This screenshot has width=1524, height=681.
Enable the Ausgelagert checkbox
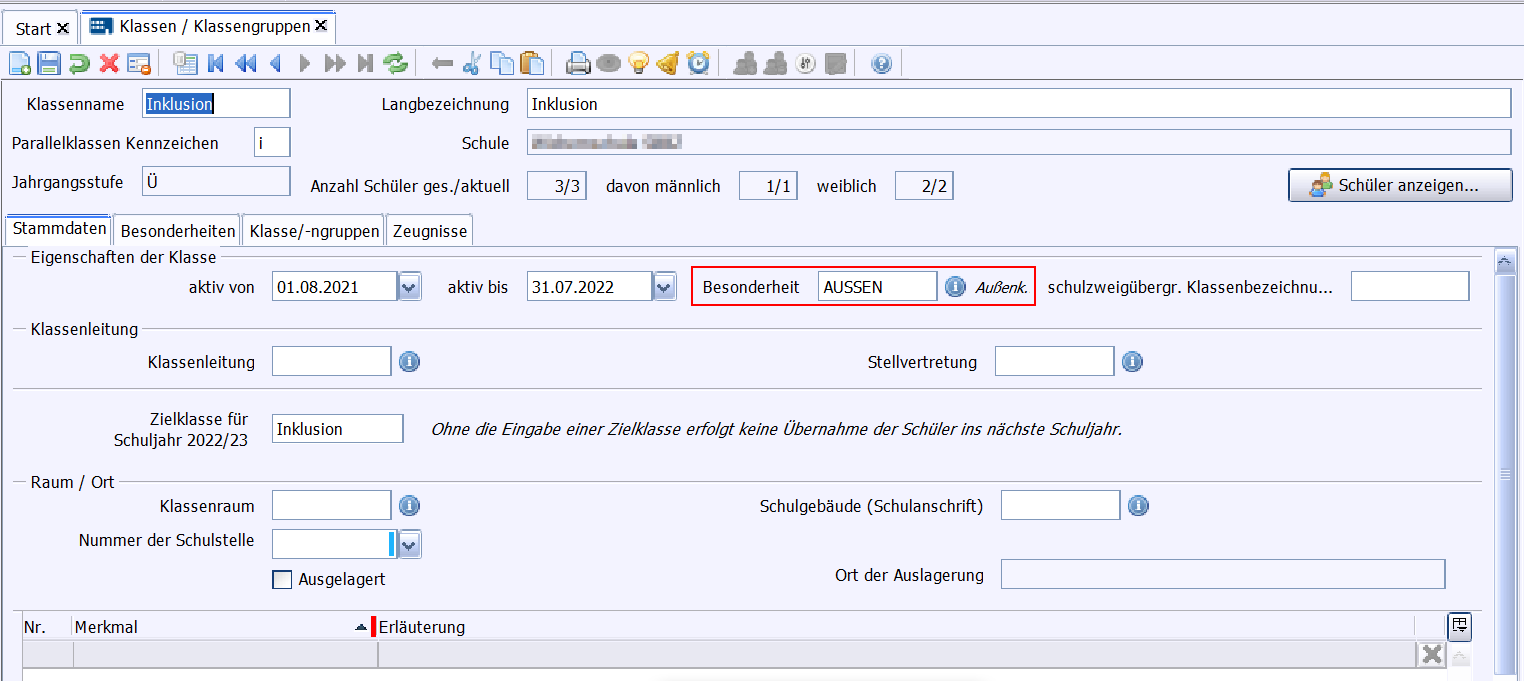[x=282, y=579]
